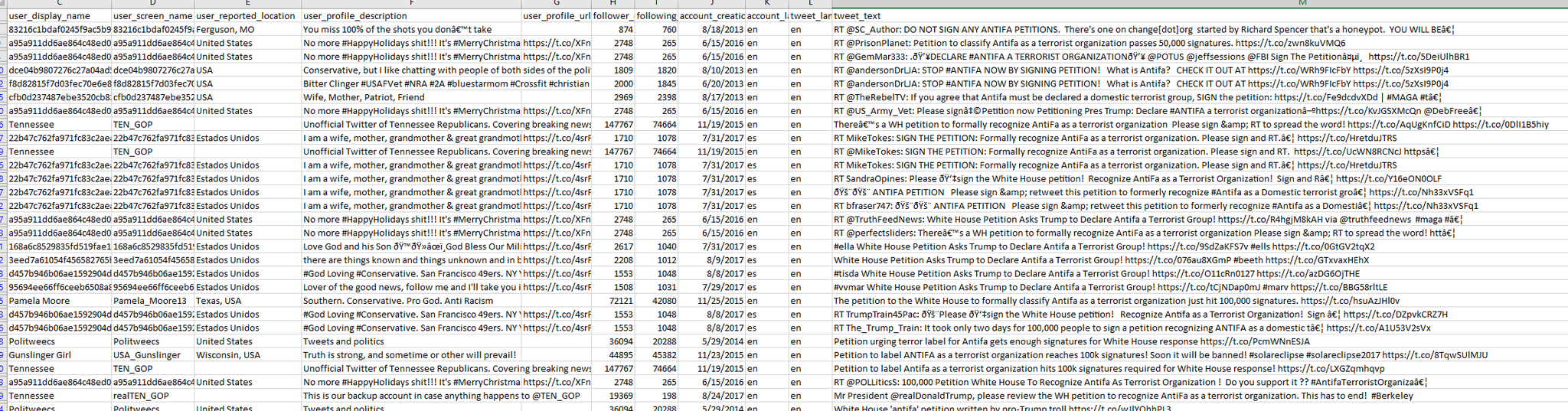Select the 'there are things known' description cell

411,260
